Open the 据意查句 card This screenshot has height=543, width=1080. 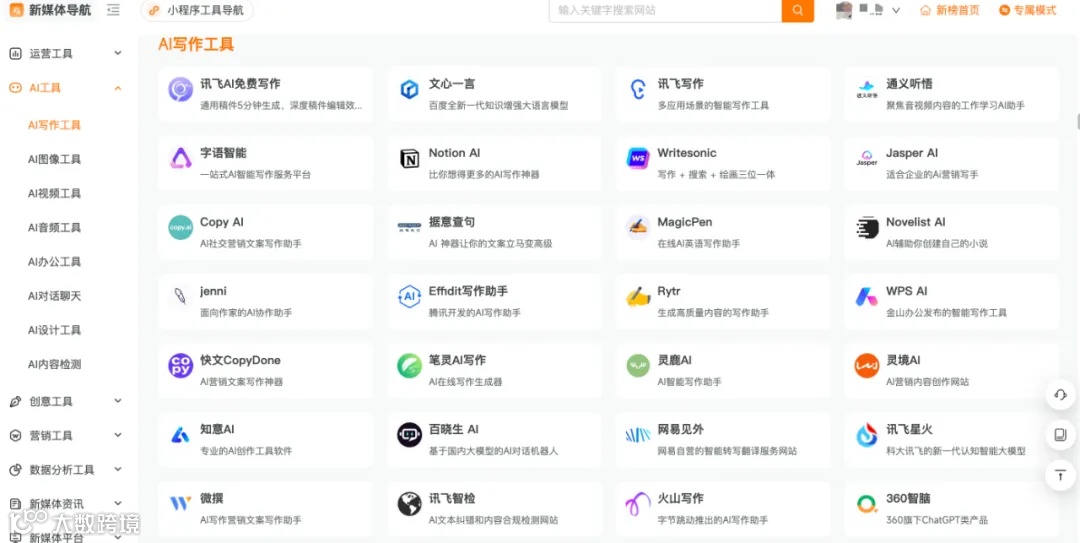point(495,232)
